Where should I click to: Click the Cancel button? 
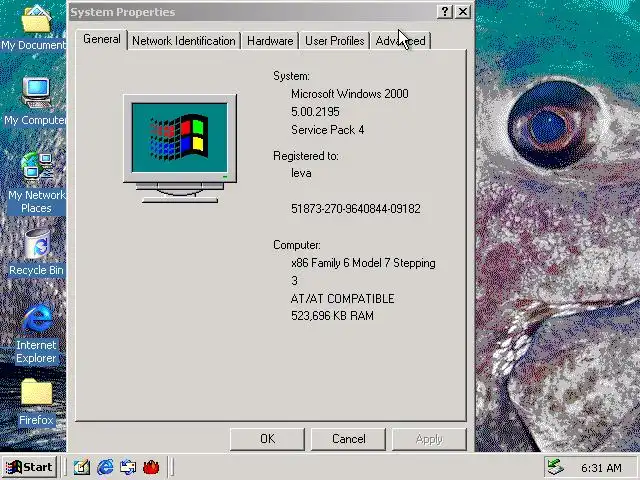tap(348, 439)
